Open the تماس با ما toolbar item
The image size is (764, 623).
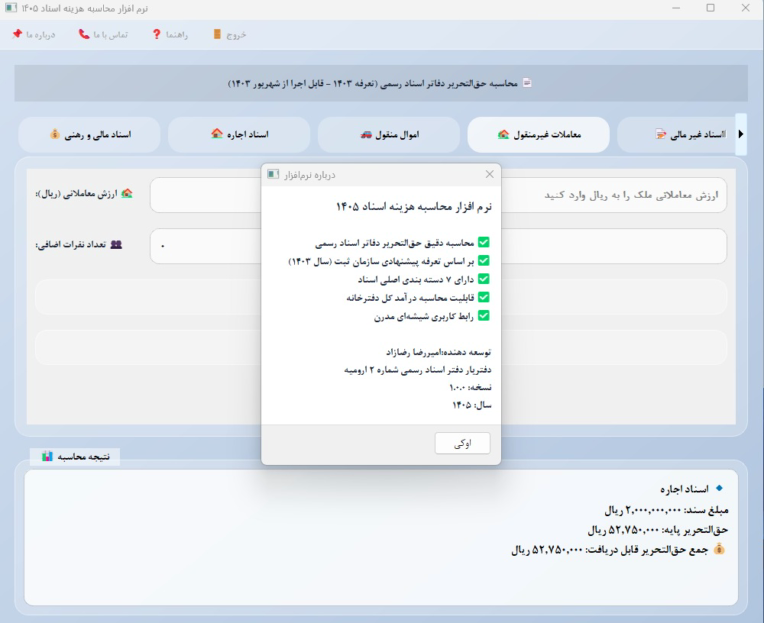[x=103, y=35]
